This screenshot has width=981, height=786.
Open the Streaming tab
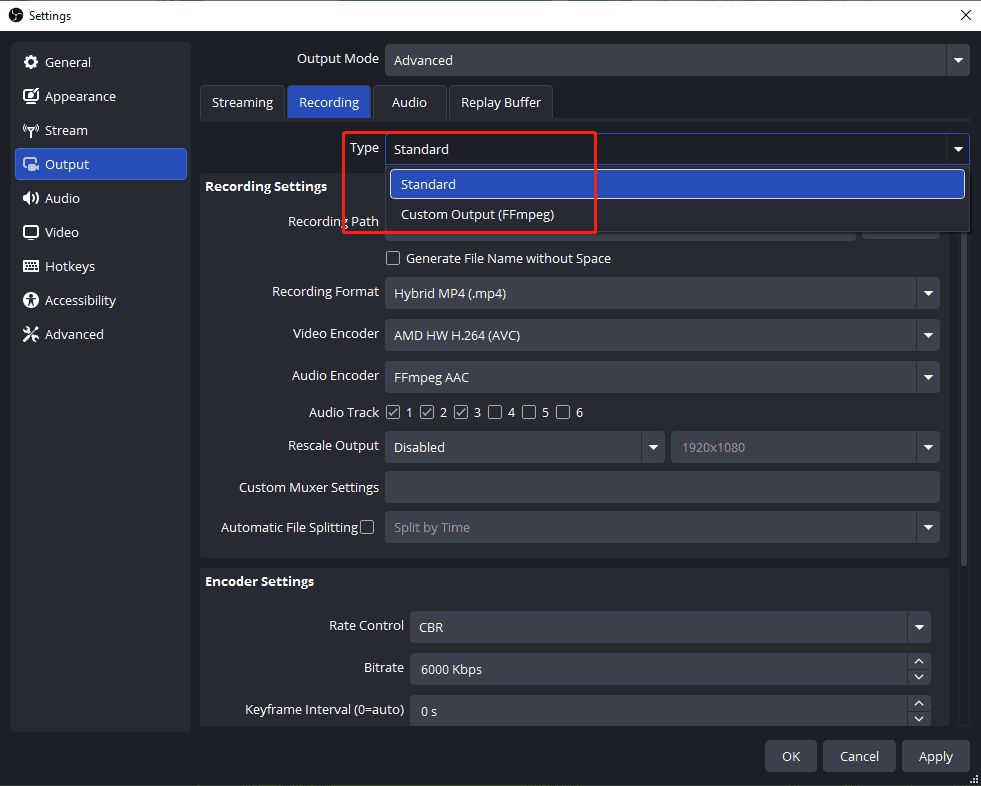click(x=242, y=102)
